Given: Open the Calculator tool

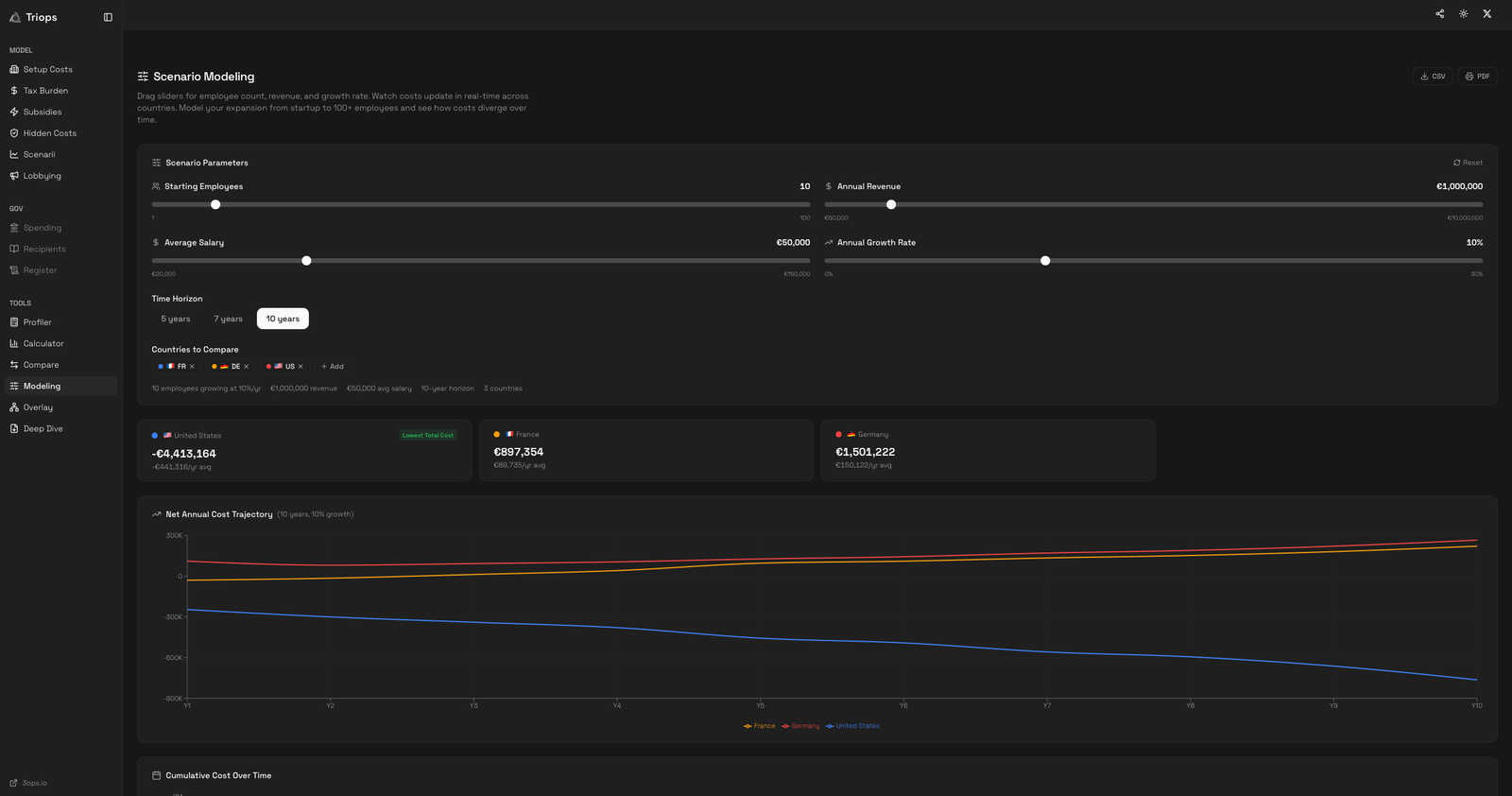Looking at the screenshot, I should (x=43, y=344).
